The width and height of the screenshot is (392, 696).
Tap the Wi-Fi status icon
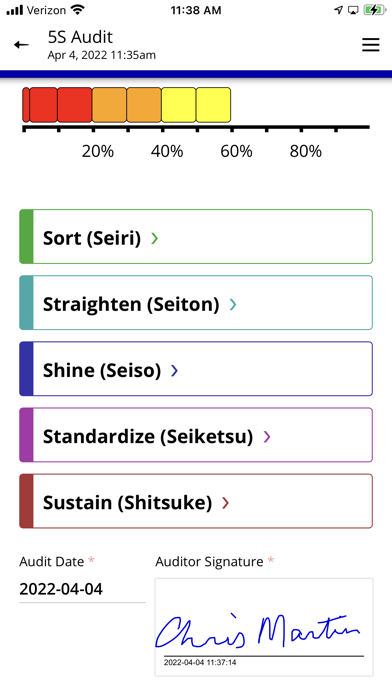(x=79, y=10)
